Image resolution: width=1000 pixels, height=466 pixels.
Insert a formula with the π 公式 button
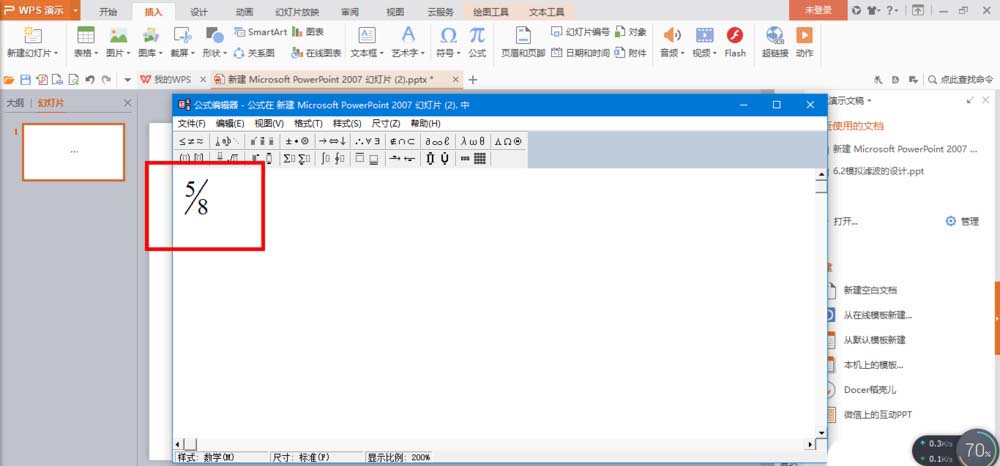click(x=477, y=42)
